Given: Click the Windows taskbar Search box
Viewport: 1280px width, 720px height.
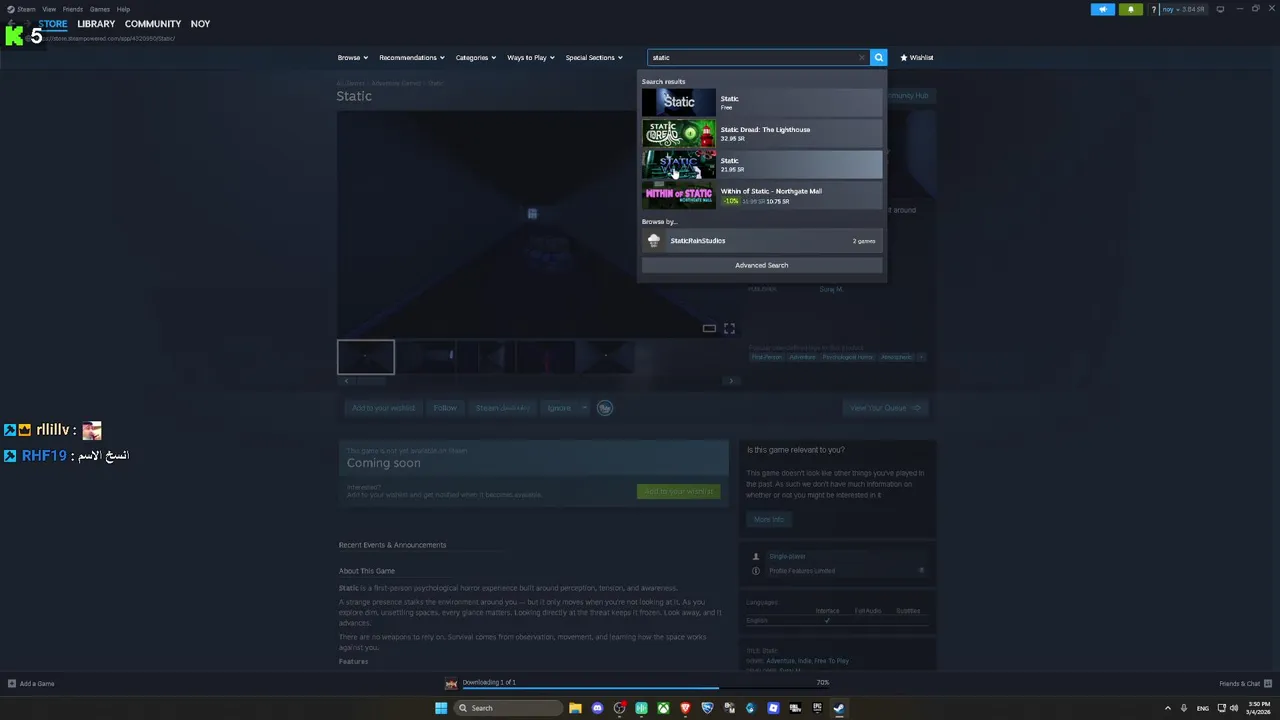Looking at the screenshot, I should [506, 708].
